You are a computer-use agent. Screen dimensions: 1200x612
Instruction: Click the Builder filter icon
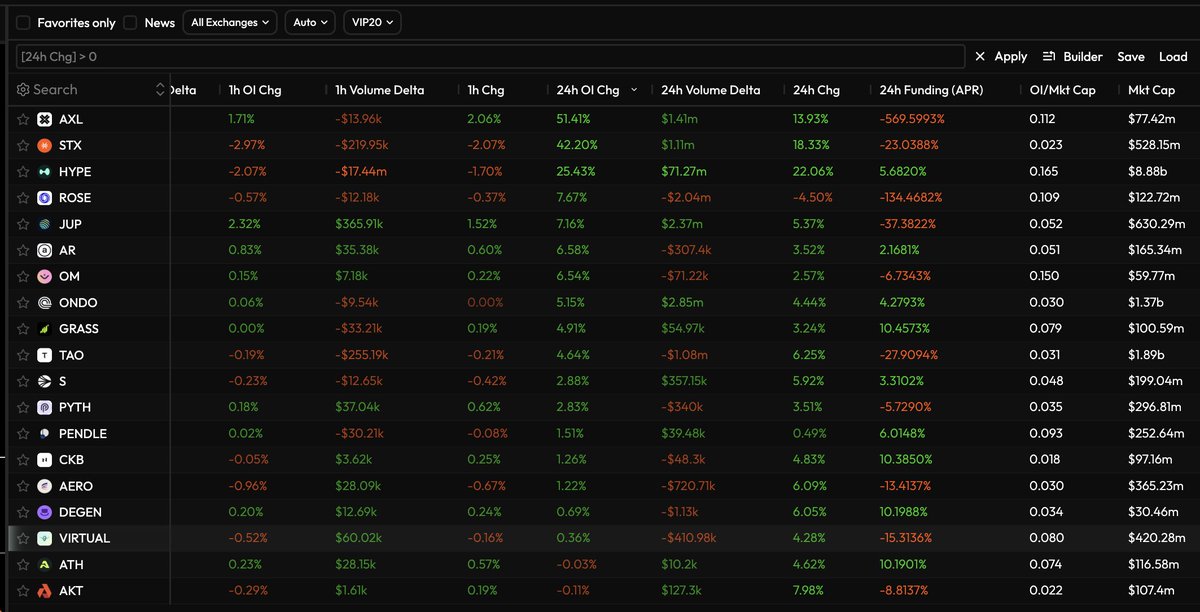pos(1049,57)
